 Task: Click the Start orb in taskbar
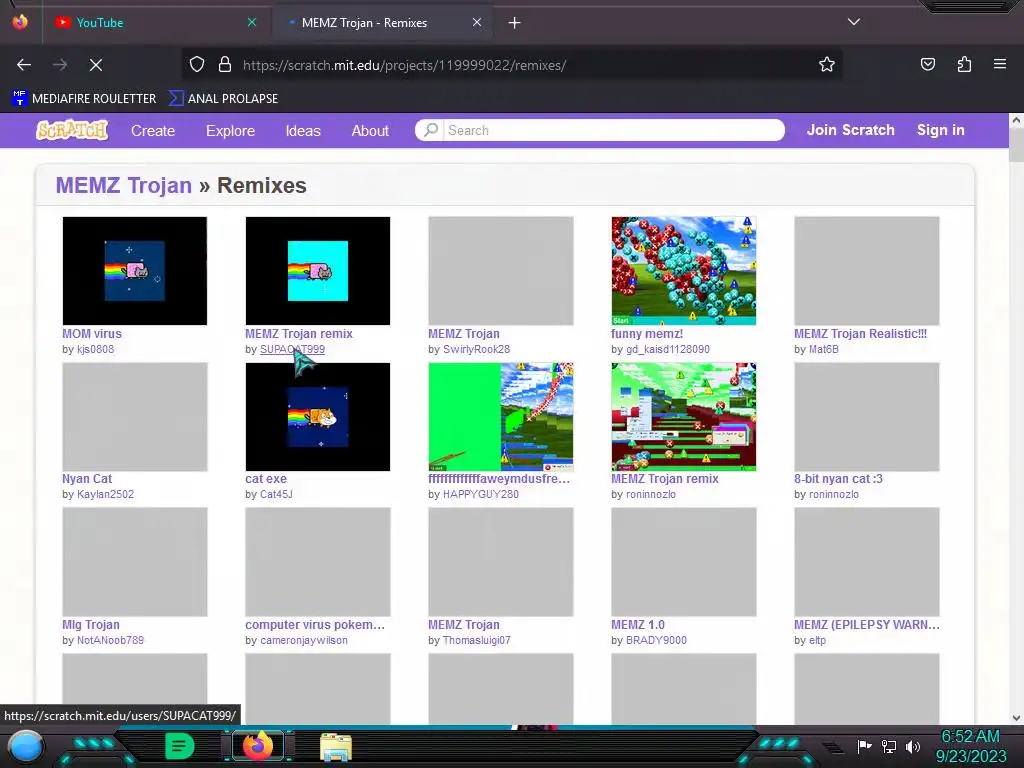tap(26, 746)
